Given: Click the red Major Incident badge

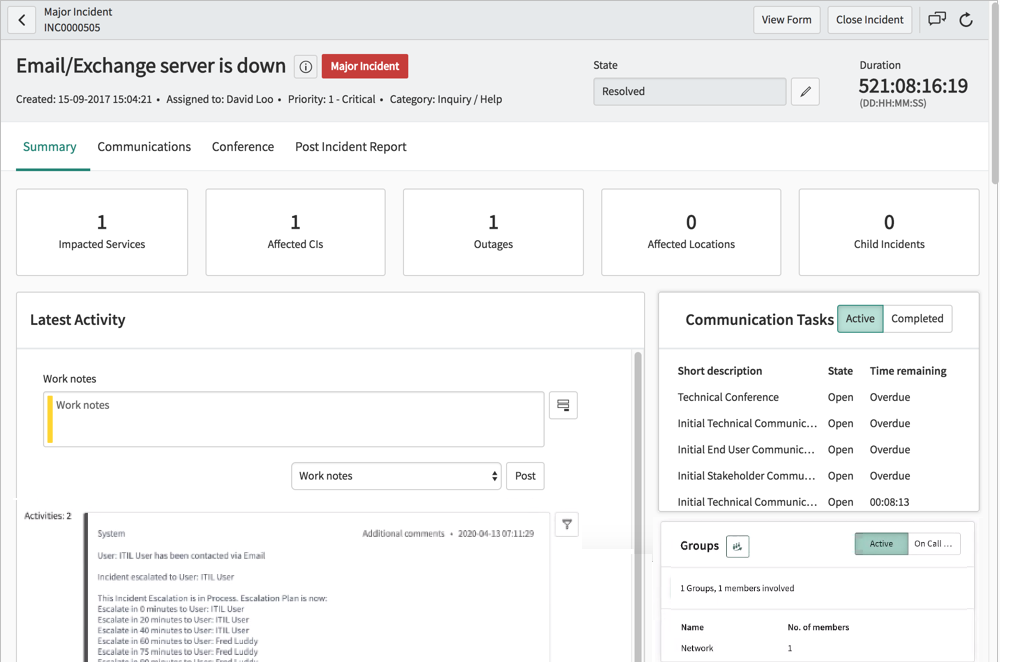Looking at the screenshot, I should 364,66.
